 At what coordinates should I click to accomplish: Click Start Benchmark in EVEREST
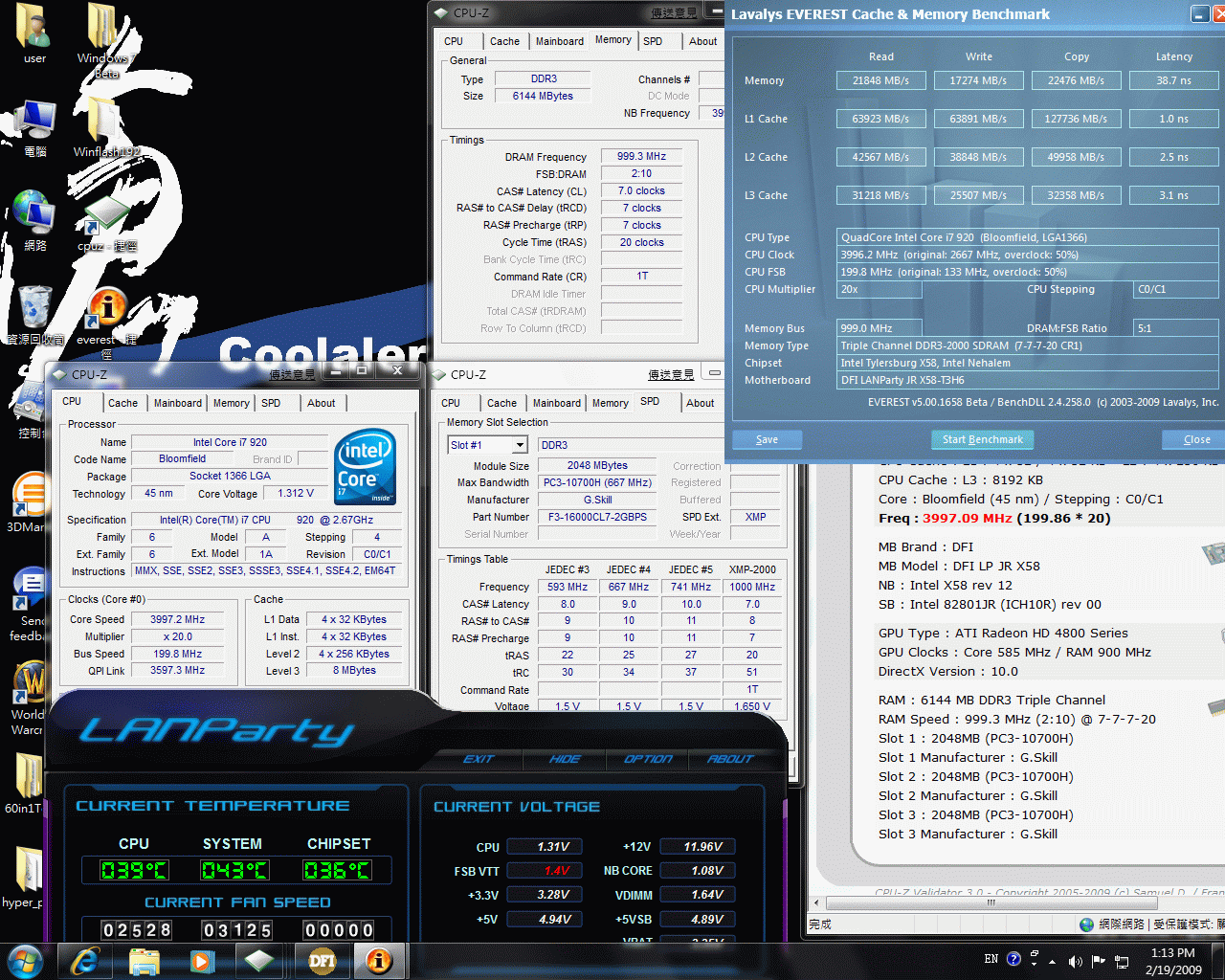click(982, 439)
